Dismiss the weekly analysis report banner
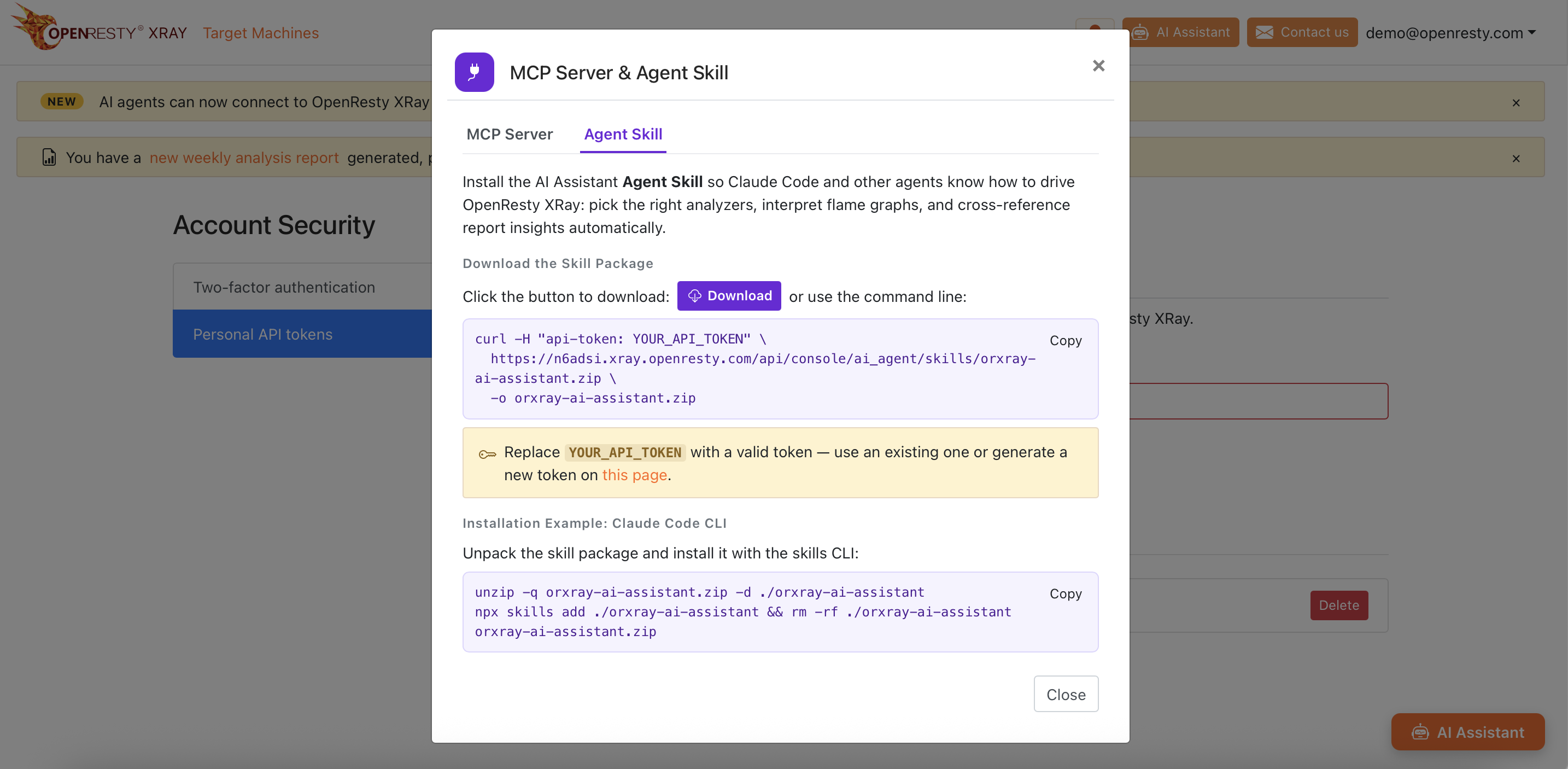This screenshot has width=1568, height=769. (1516, 158)
